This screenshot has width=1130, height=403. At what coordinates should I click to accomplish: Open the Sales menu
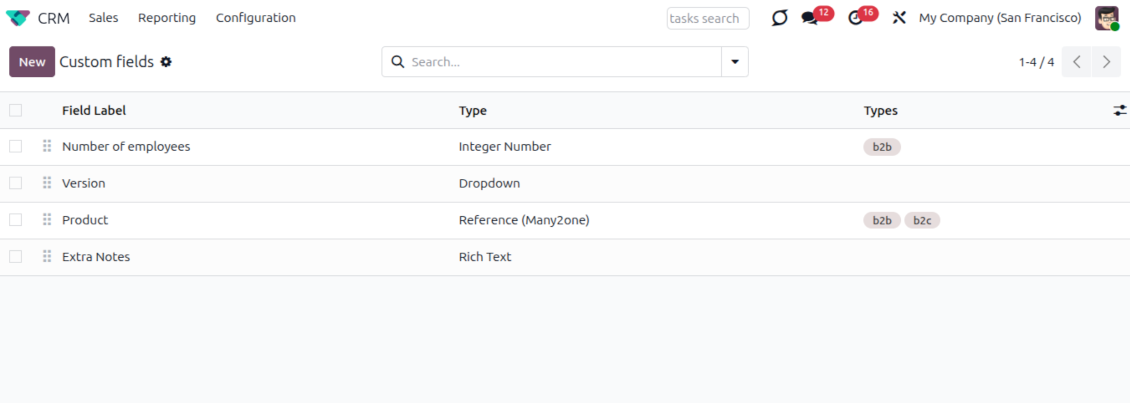pyautogui.click(x=103, y=18)
